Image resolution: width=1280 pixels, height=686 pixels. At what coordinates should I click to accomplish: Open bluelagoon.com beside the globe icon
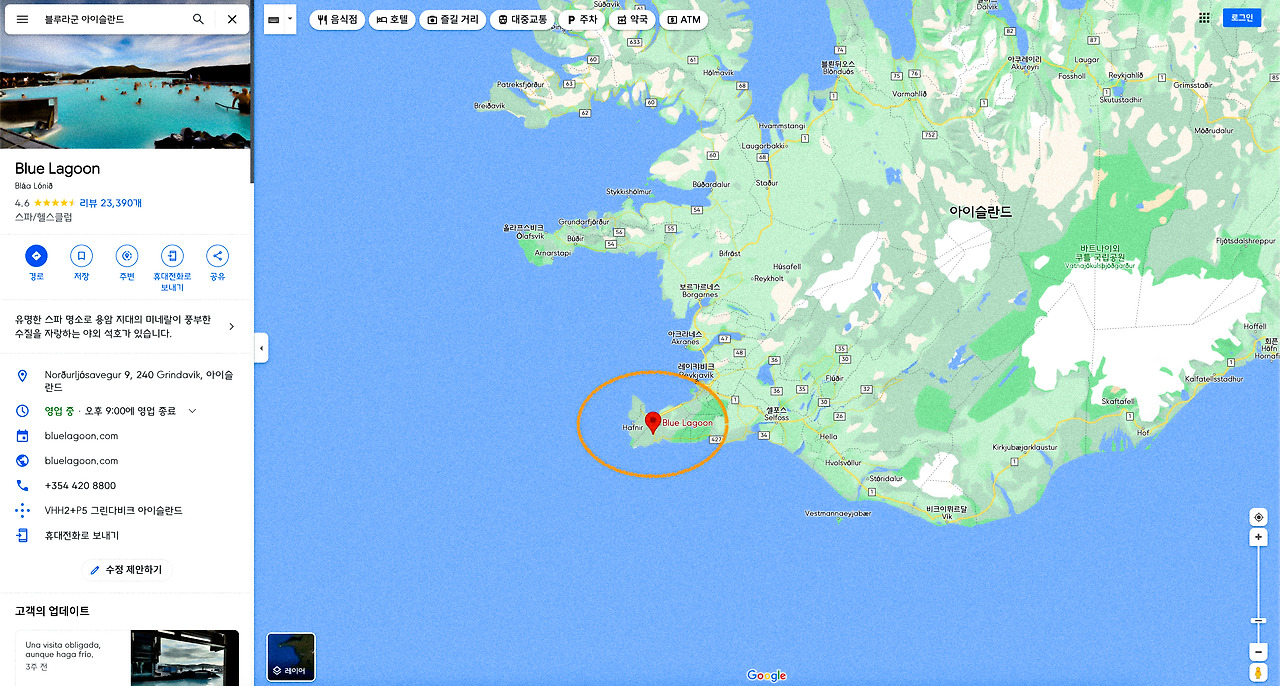(82, 461)
